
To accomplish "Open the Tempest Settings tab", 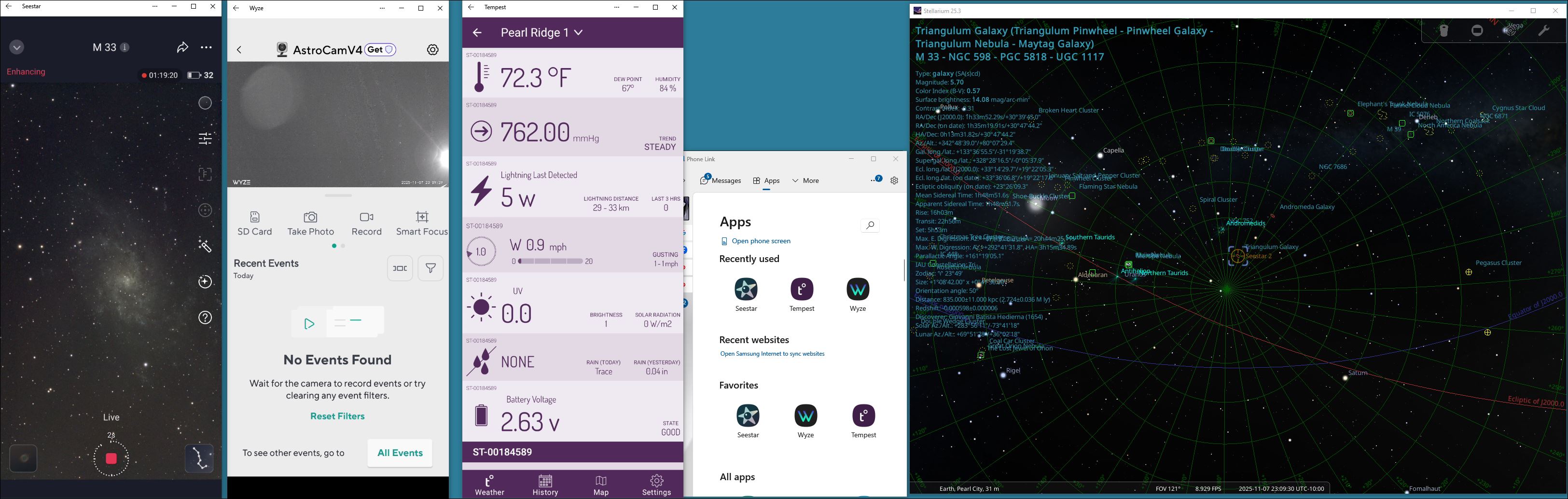I will [656, 485].
